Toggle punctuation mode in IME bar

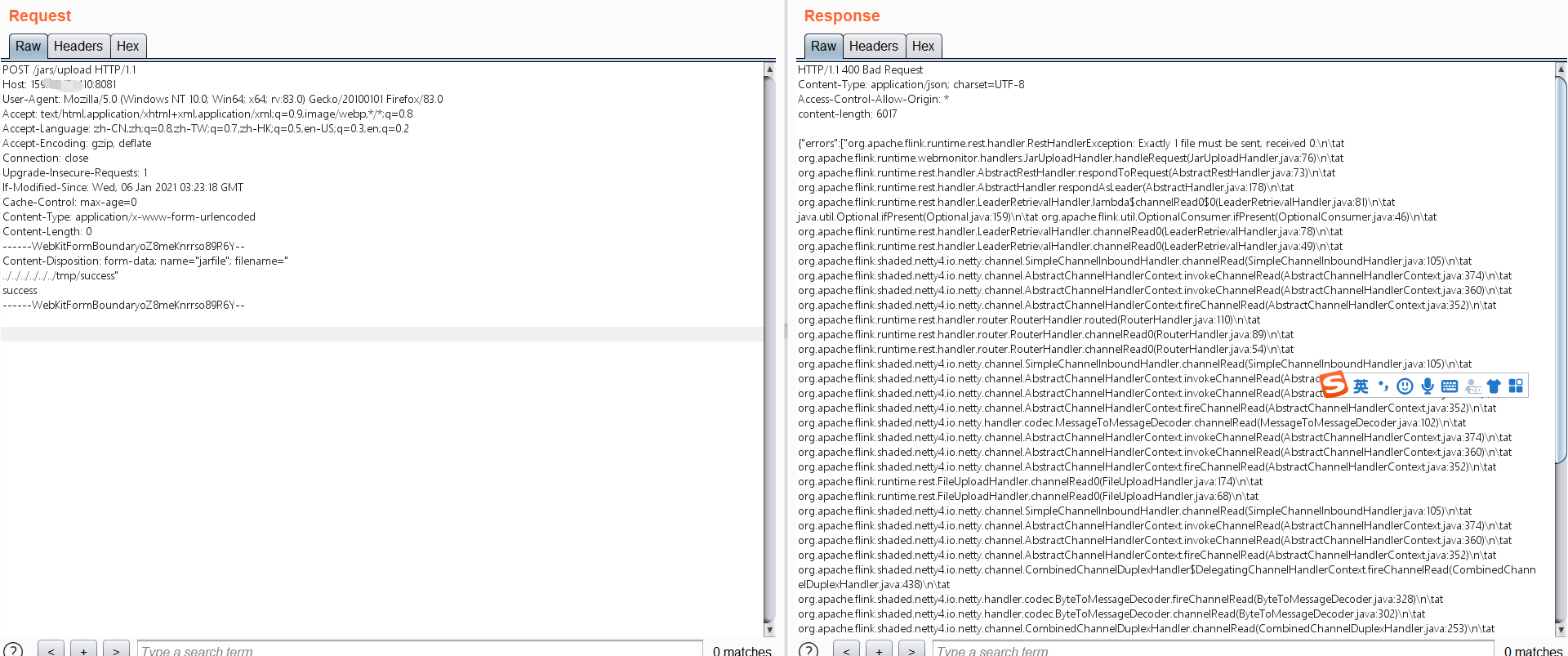pyautogui.click(x=1383, y=386)
